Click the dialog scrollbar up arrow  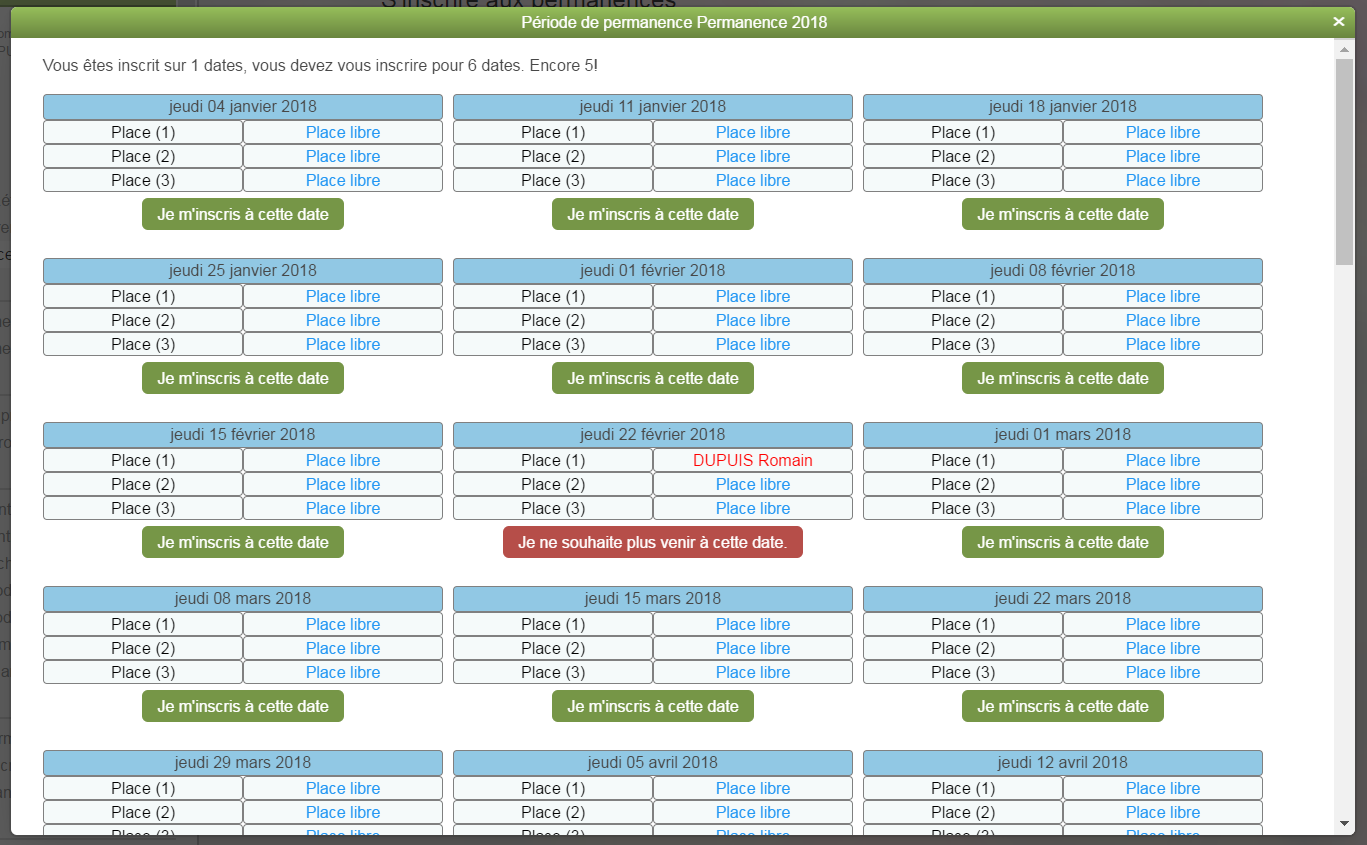[1344, 48]
